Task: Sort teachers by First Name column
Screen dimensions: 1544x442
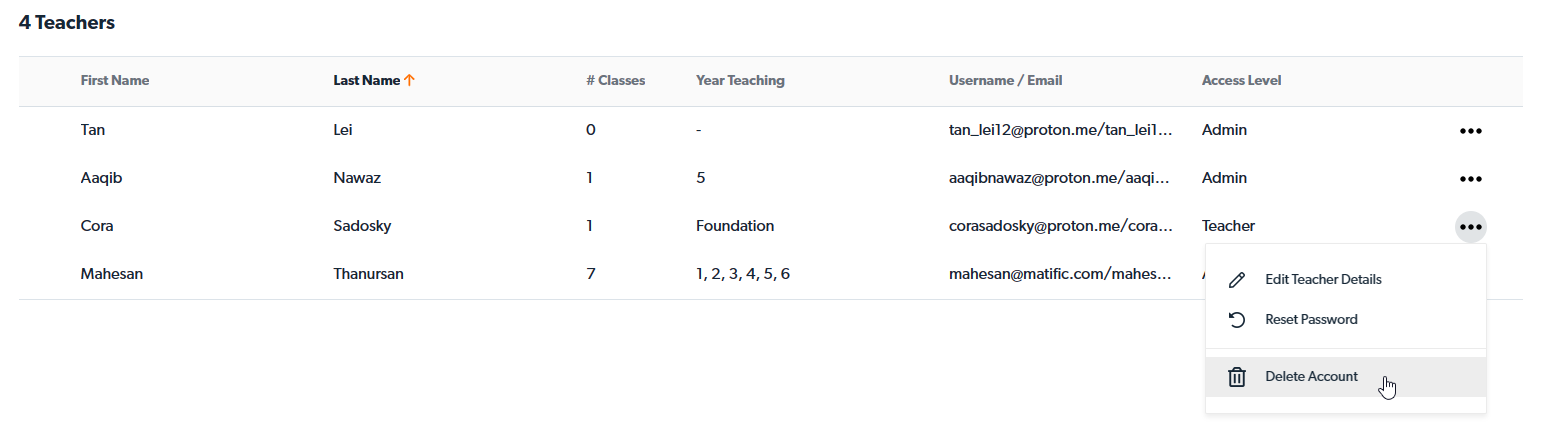Action: pos(115,80)
